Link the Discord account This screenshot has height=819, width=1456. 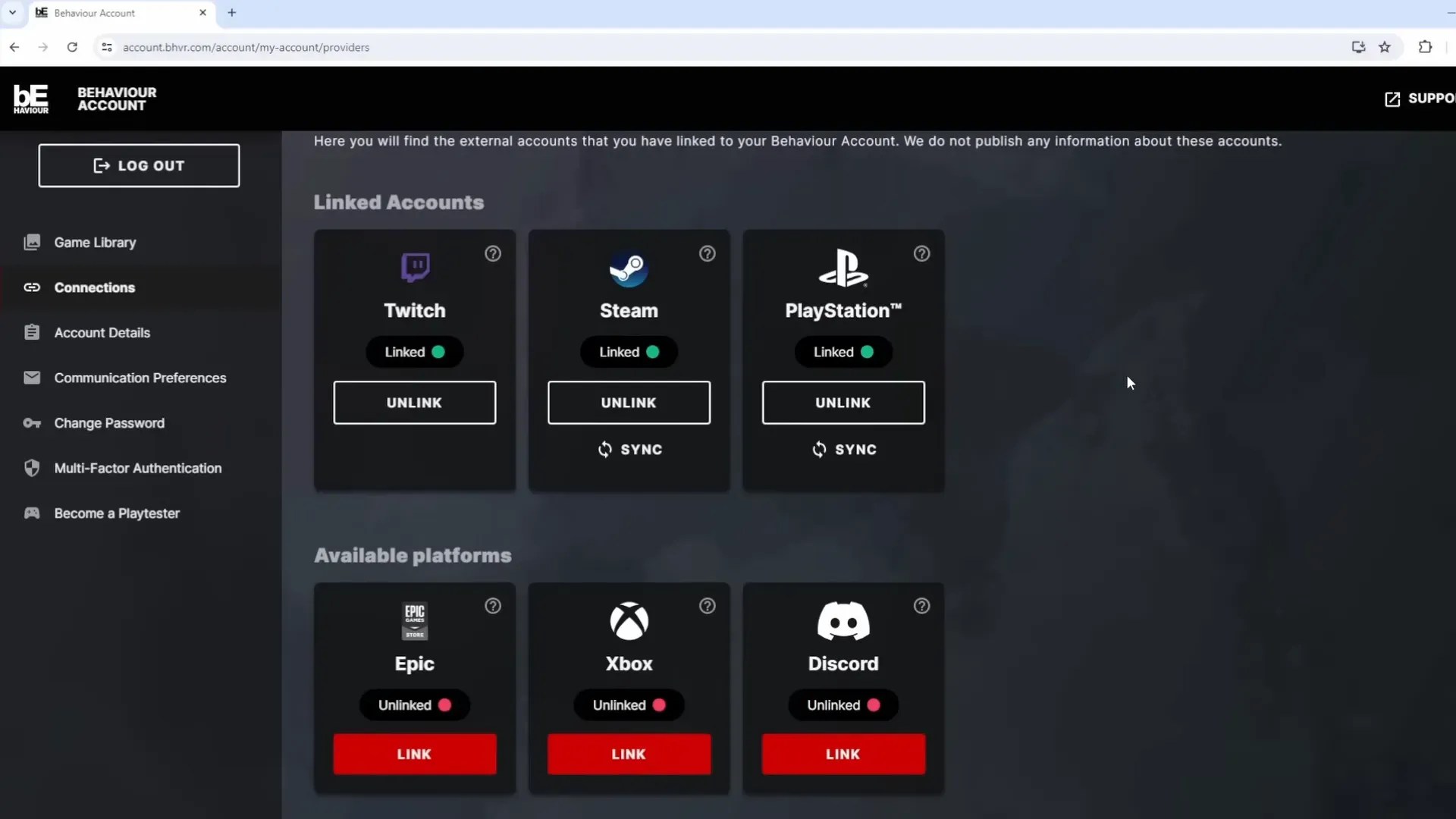(843, 754)
